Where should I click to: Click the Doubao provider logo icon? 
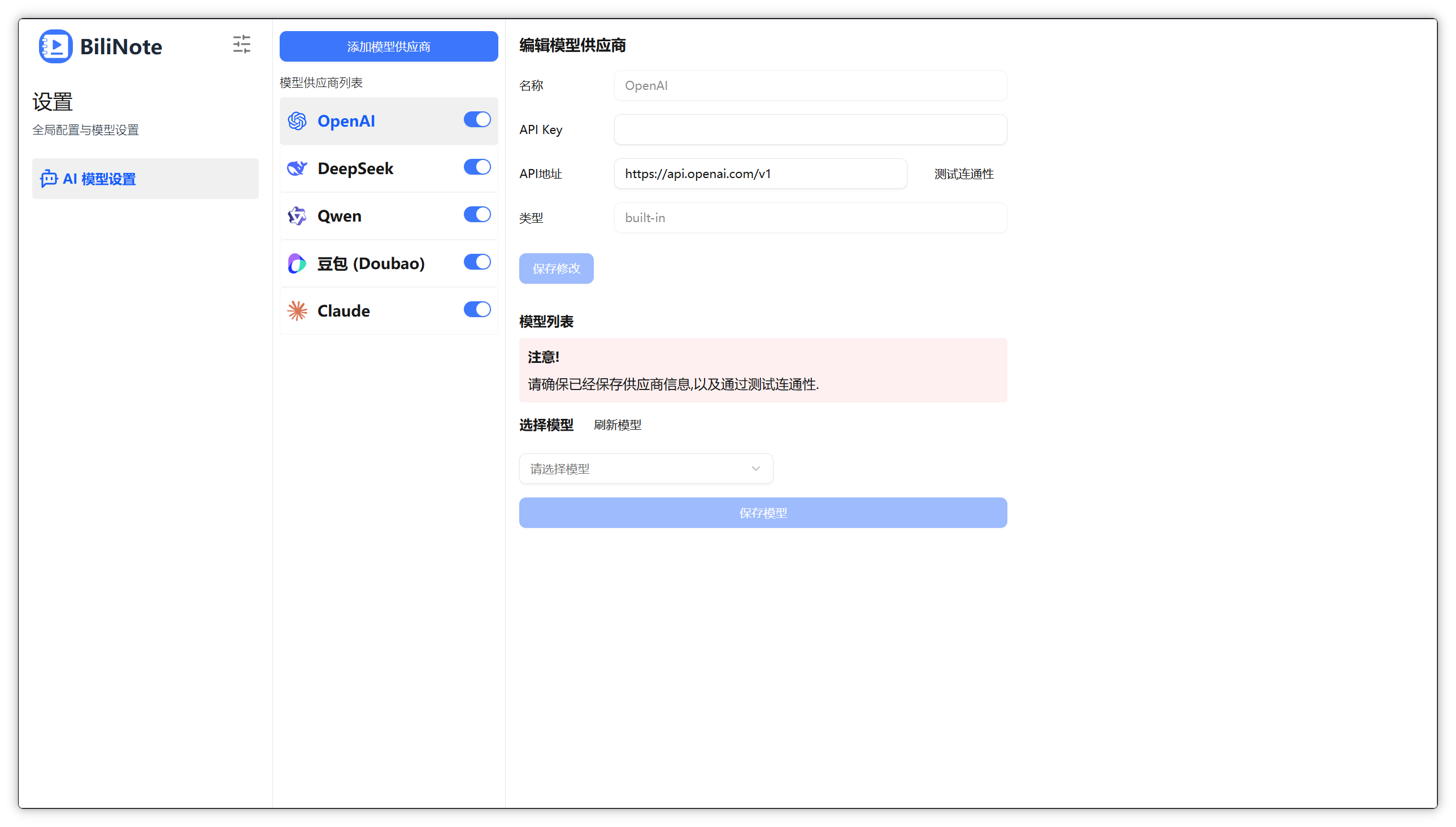(297, 263)
